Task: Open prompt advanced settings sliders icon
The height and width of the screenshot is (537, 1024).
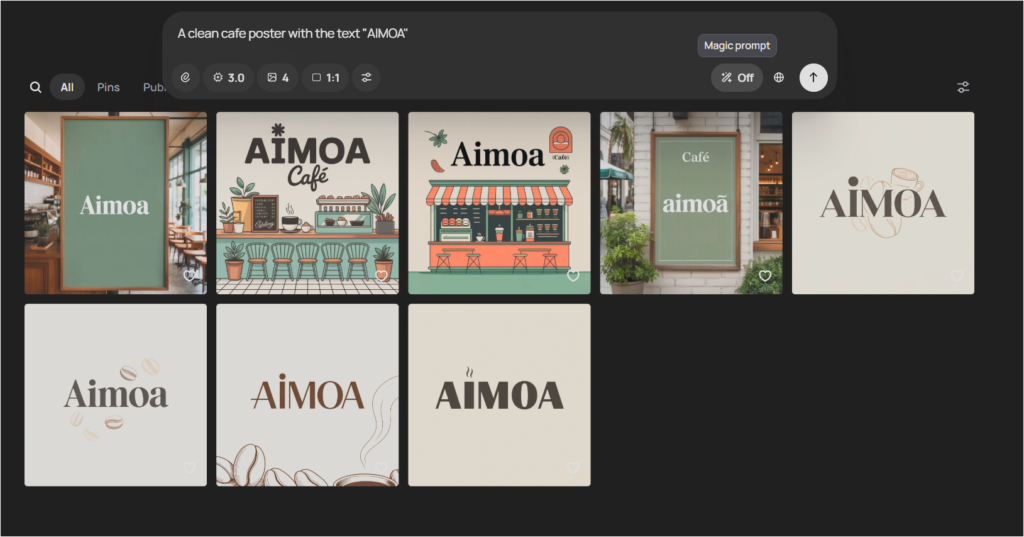Action: pyautogui.click(x=366, y=77)
